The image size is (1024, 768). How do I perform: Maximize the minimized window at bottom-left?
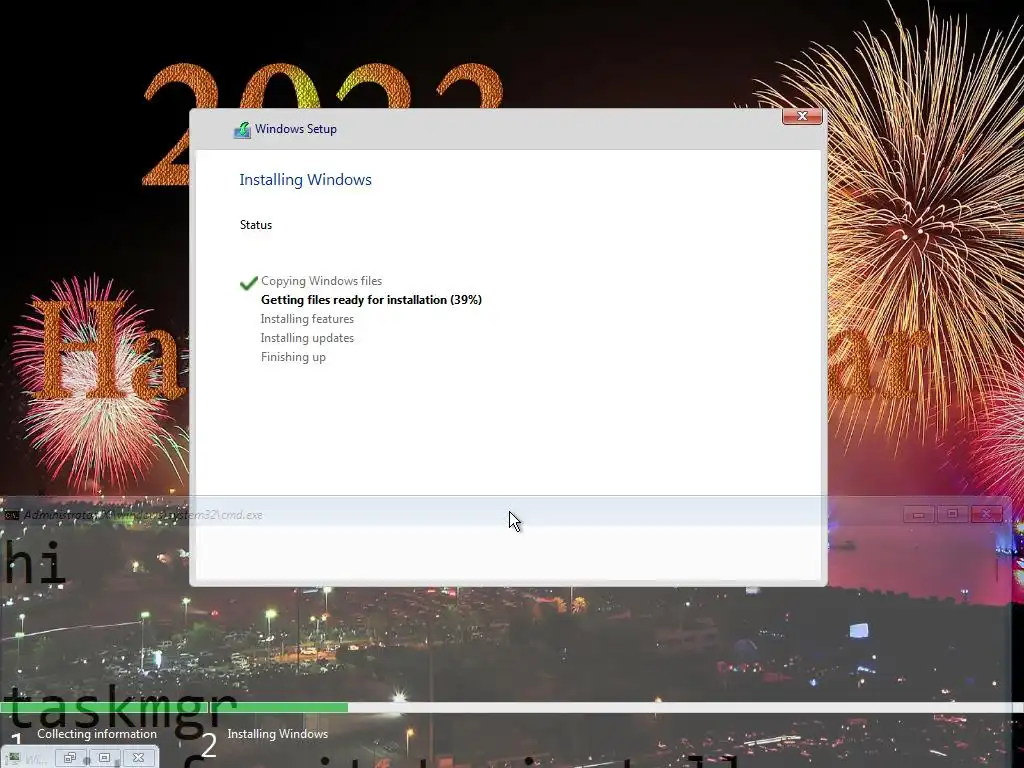[104, 758]
